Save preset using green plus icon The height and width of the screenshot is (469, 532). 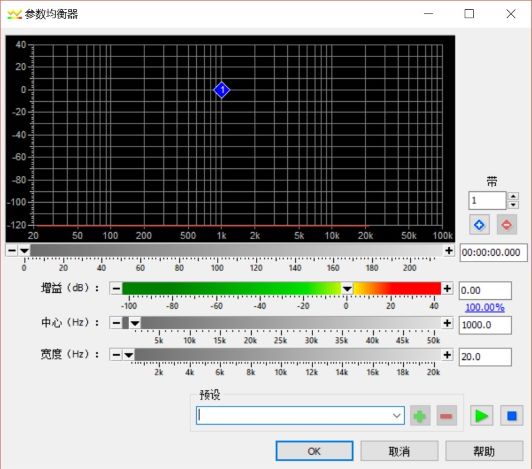point(420,416)
